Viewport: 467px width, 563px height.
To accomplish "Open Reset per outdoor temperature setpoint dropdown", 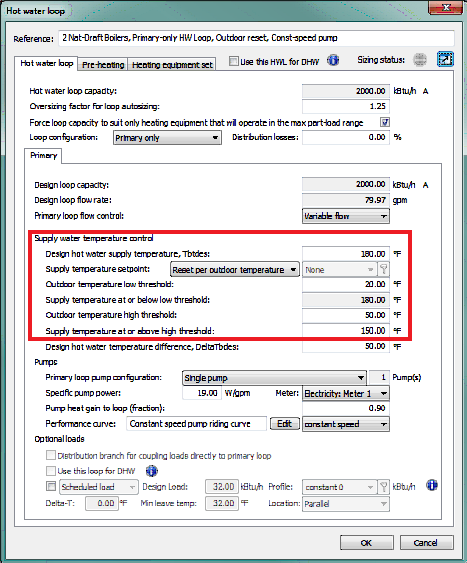I will (235, 270).
